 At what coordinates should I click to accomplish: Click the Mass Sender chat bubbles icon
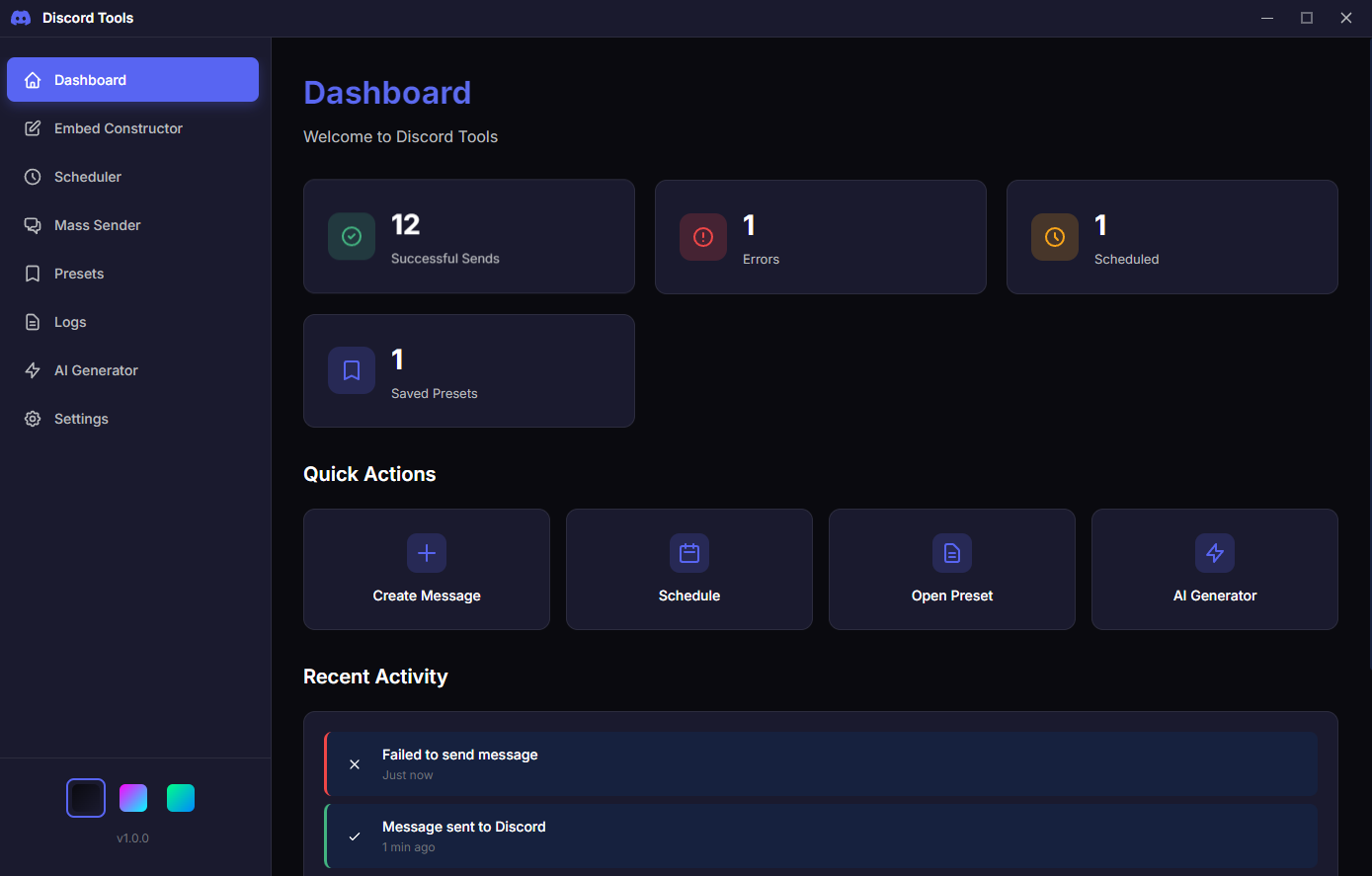(x=33, y=225)
